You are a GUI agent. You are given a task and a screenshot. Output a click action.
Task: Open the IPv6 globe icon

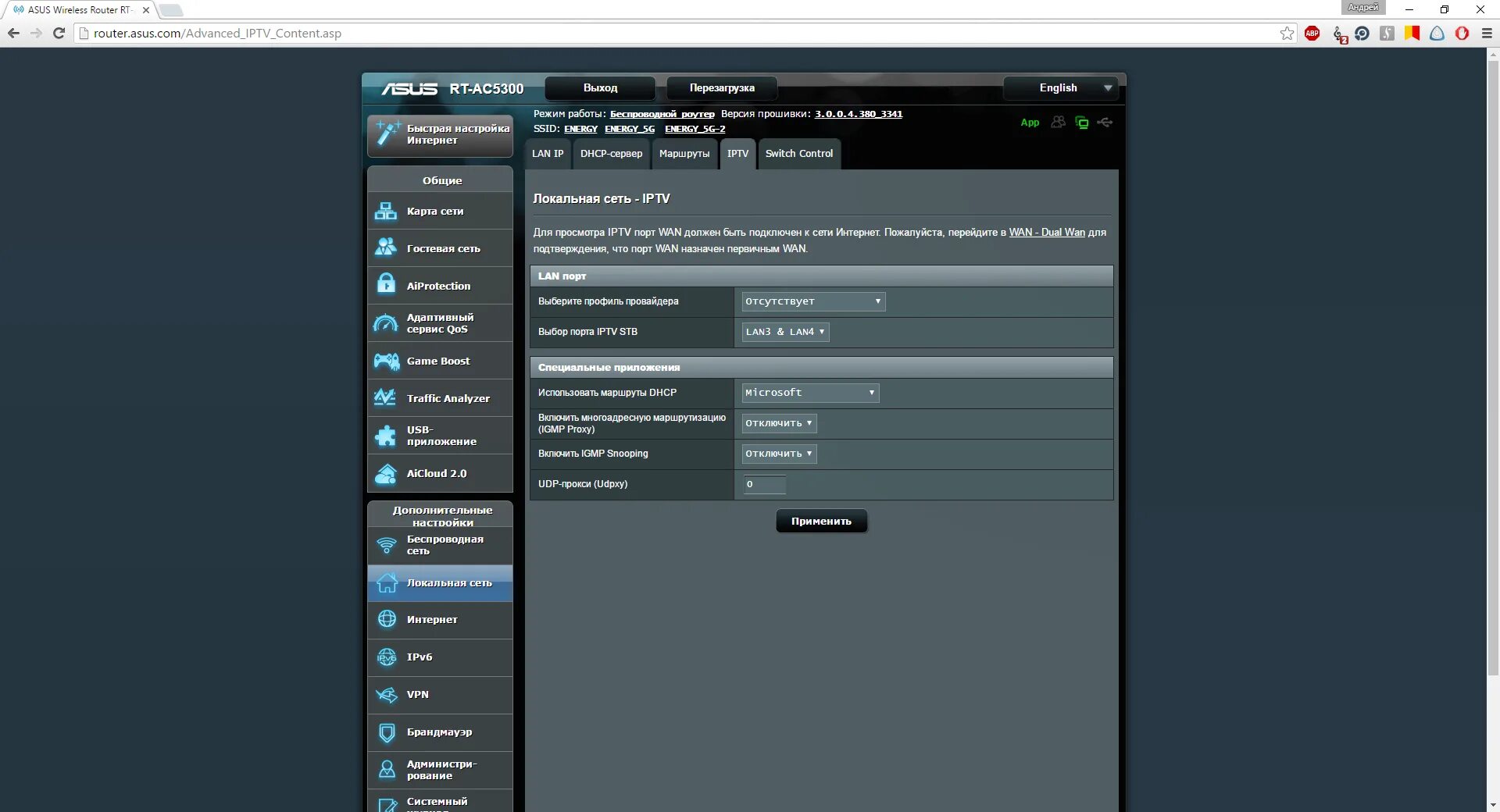tap(387, 657)
